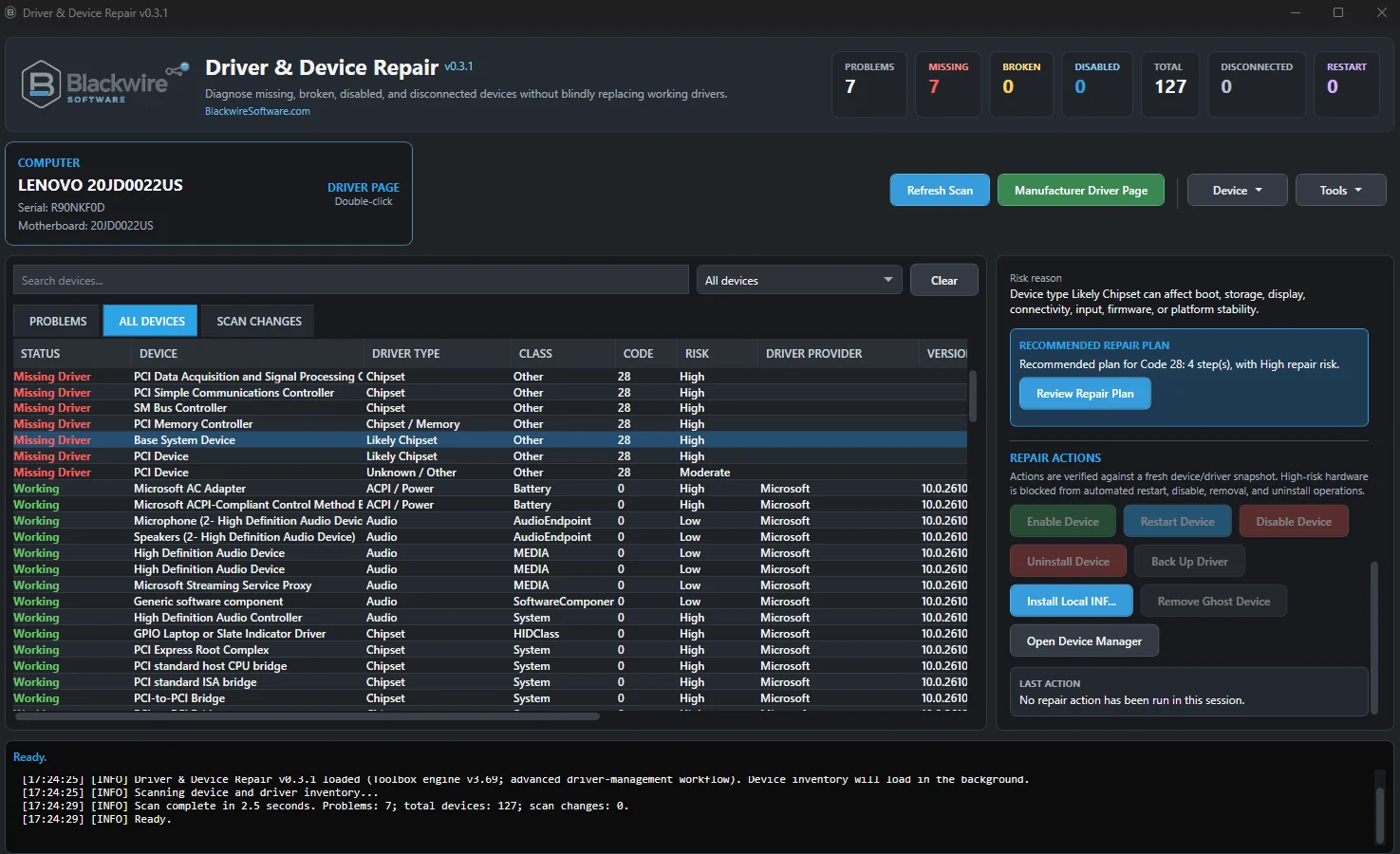The height and width of the screenshot is (854, 1400).
Task: Open Device Manager from repair actions
Action: pyautogui.click(x=1084, y=640)
